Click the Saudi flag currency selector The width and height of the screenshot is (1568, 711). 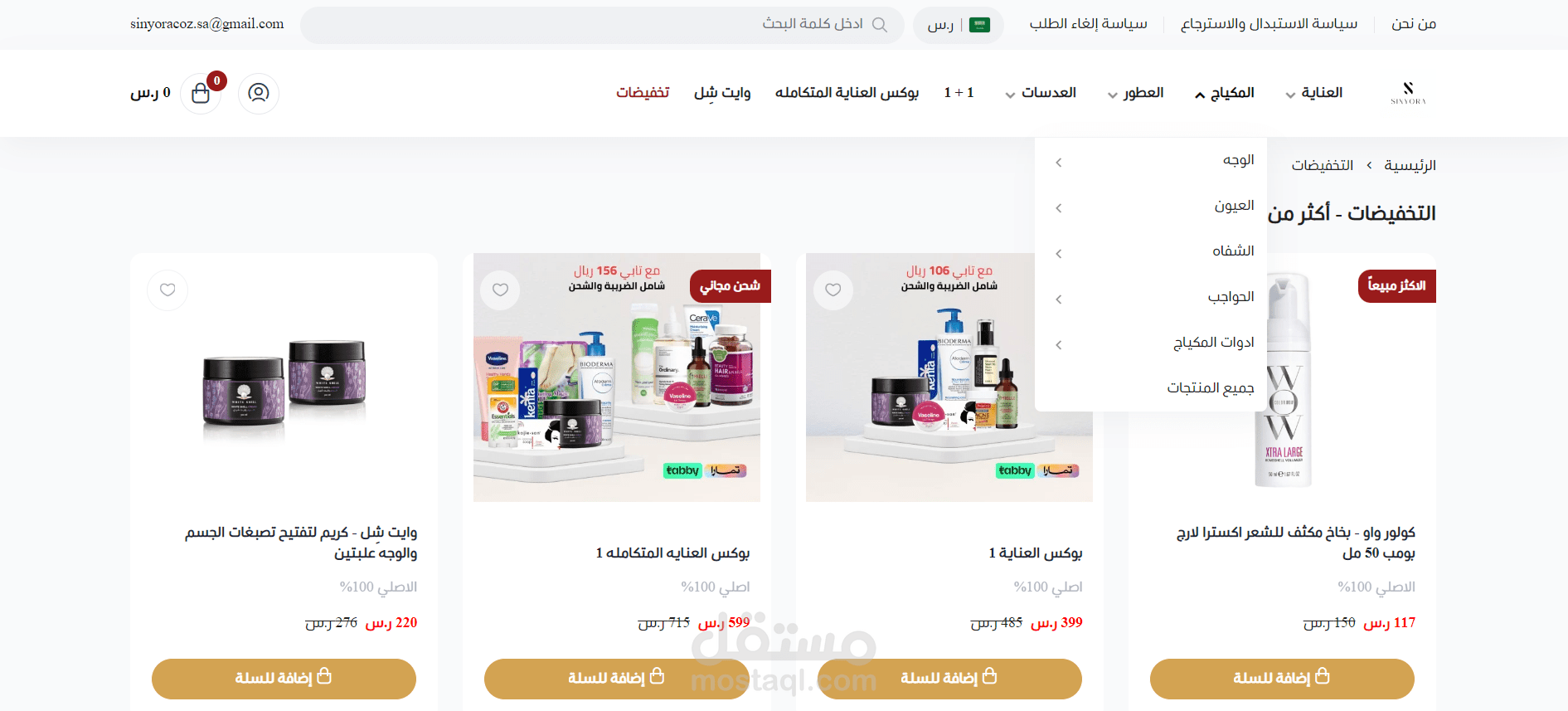[x=959, y=25]
